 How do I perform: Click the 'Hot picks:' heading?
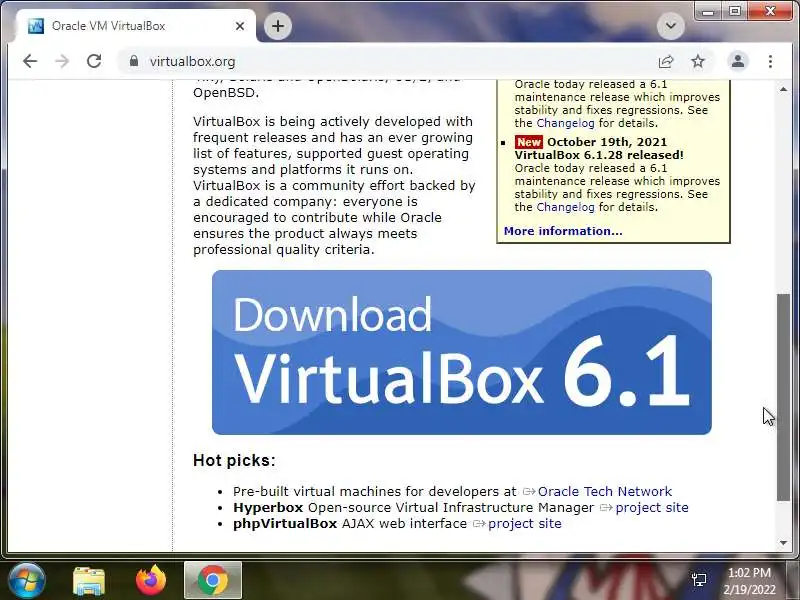click(x=234, y=460)
